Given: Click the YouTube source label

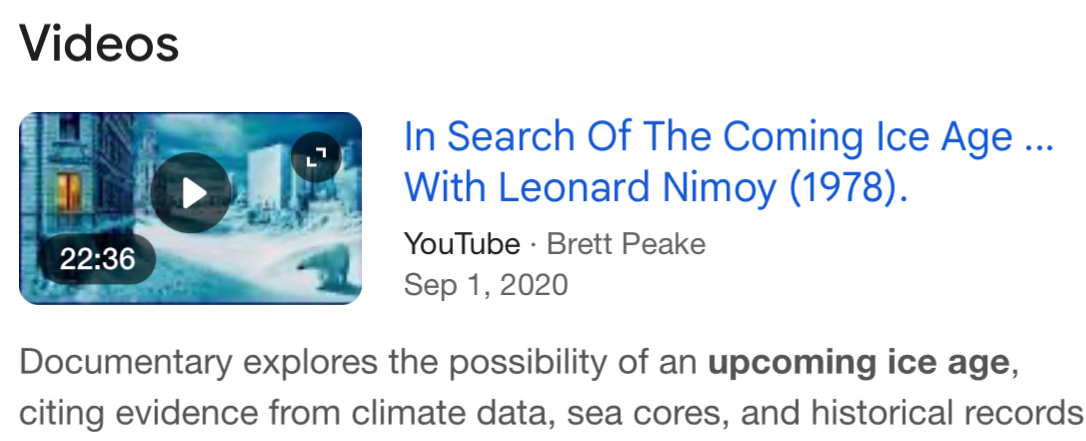Looking at the screenshot, I should tap(462, 243).
